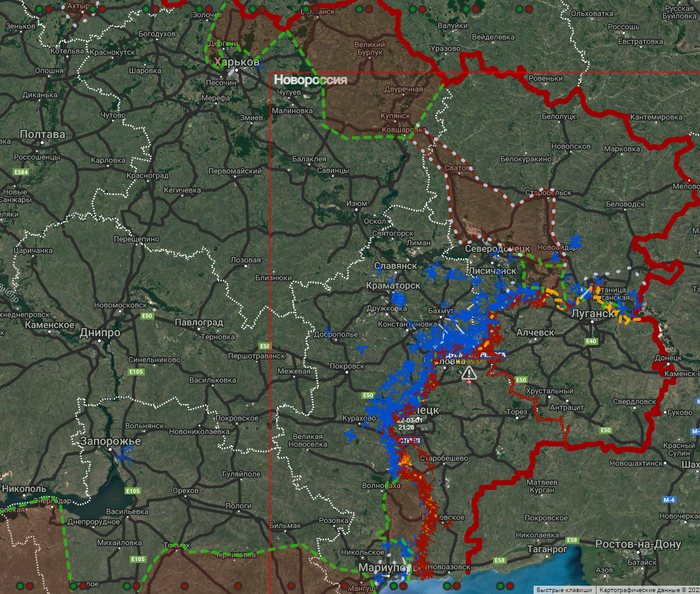Select the Таганрог label
This screenshot has width=700, height=594.
click(547, 548)
